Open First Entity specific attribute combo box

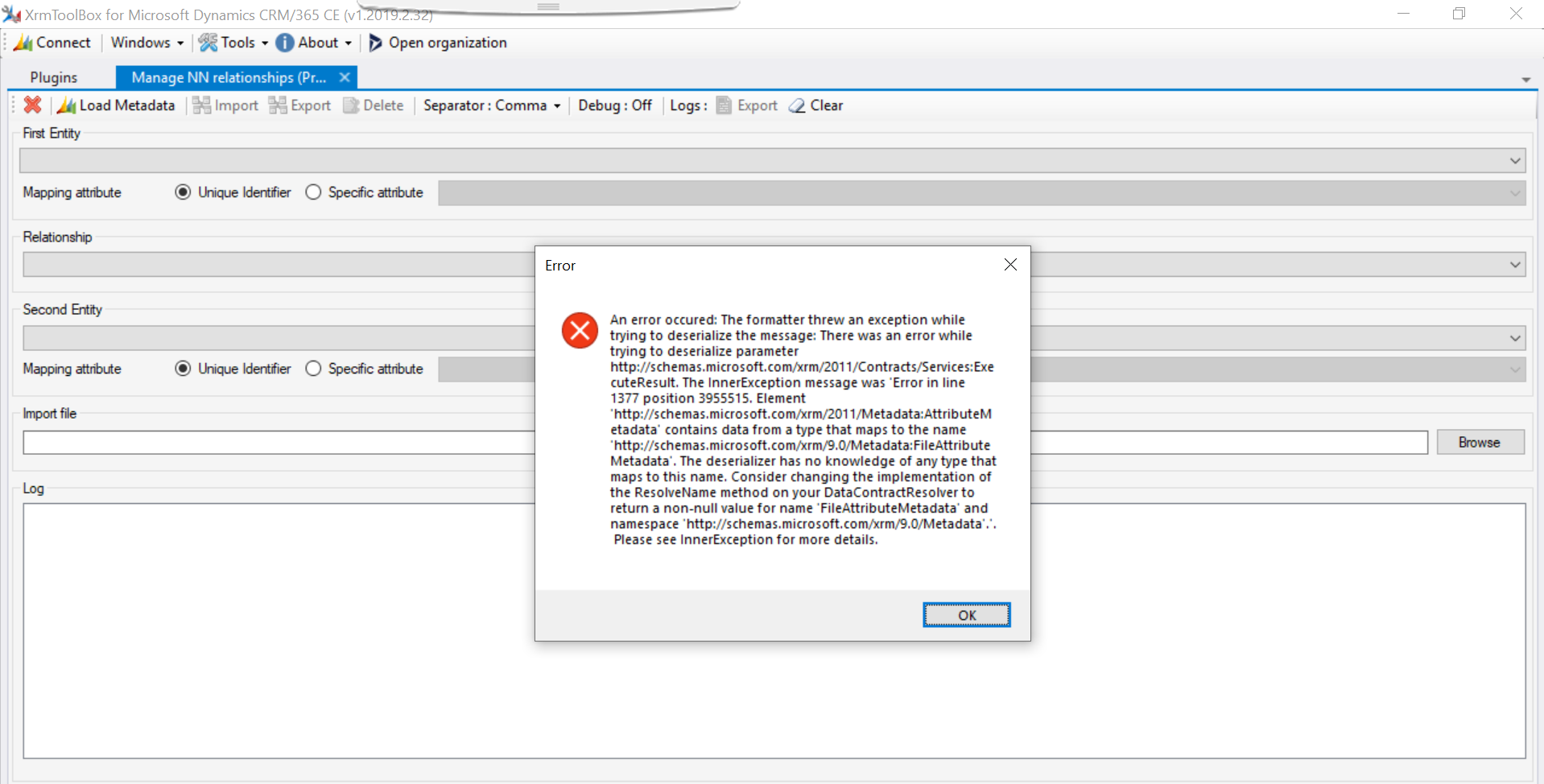pyautogui.click(x=982, y=192)
